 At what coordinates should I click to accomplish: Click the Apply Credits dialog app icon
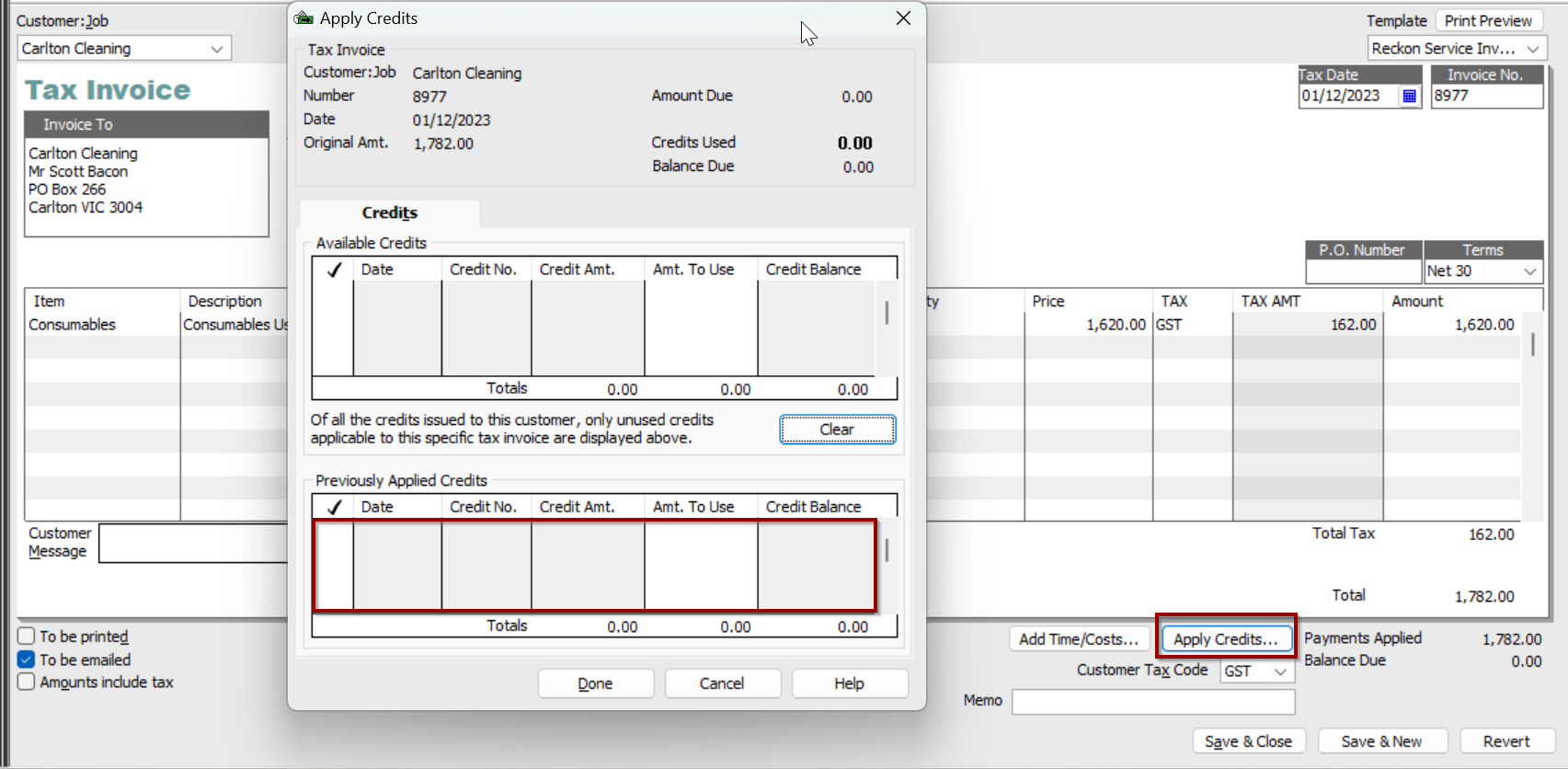coord(303,18)
